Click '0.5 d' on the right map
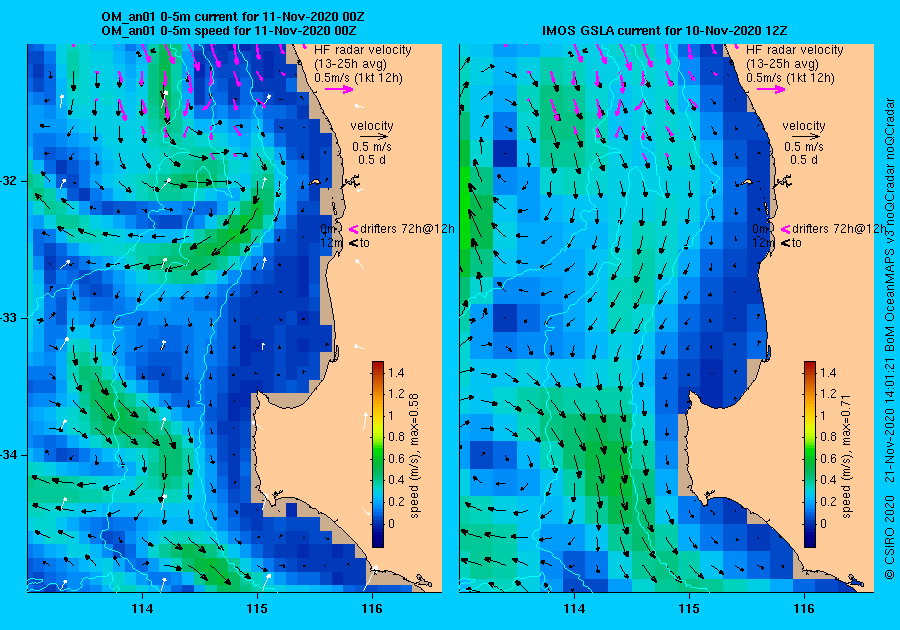 (x=804, y=160)
